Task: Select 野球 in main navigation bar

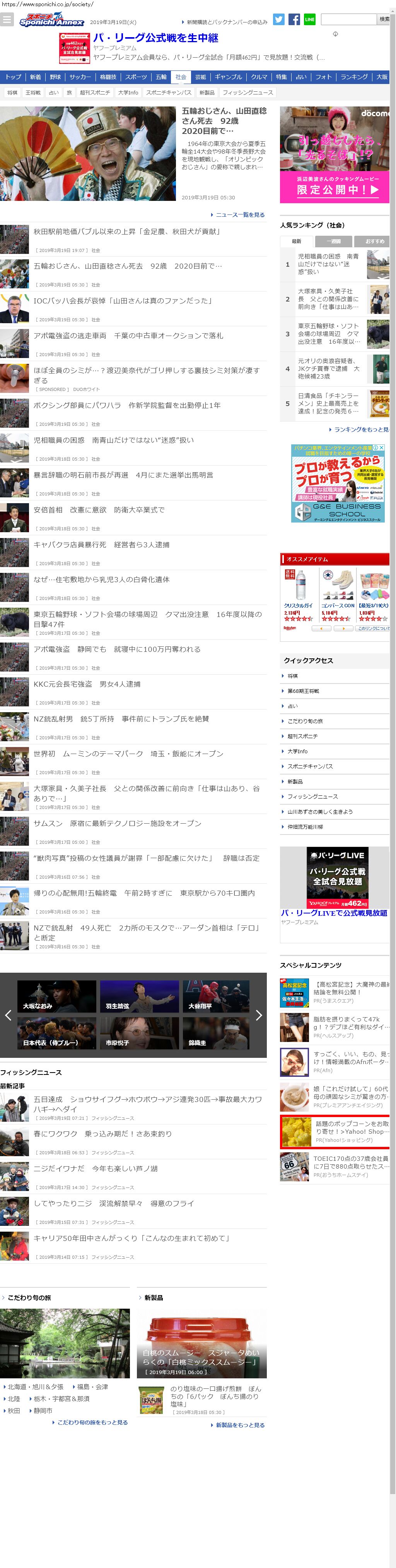Action: [x=55, y=77]
